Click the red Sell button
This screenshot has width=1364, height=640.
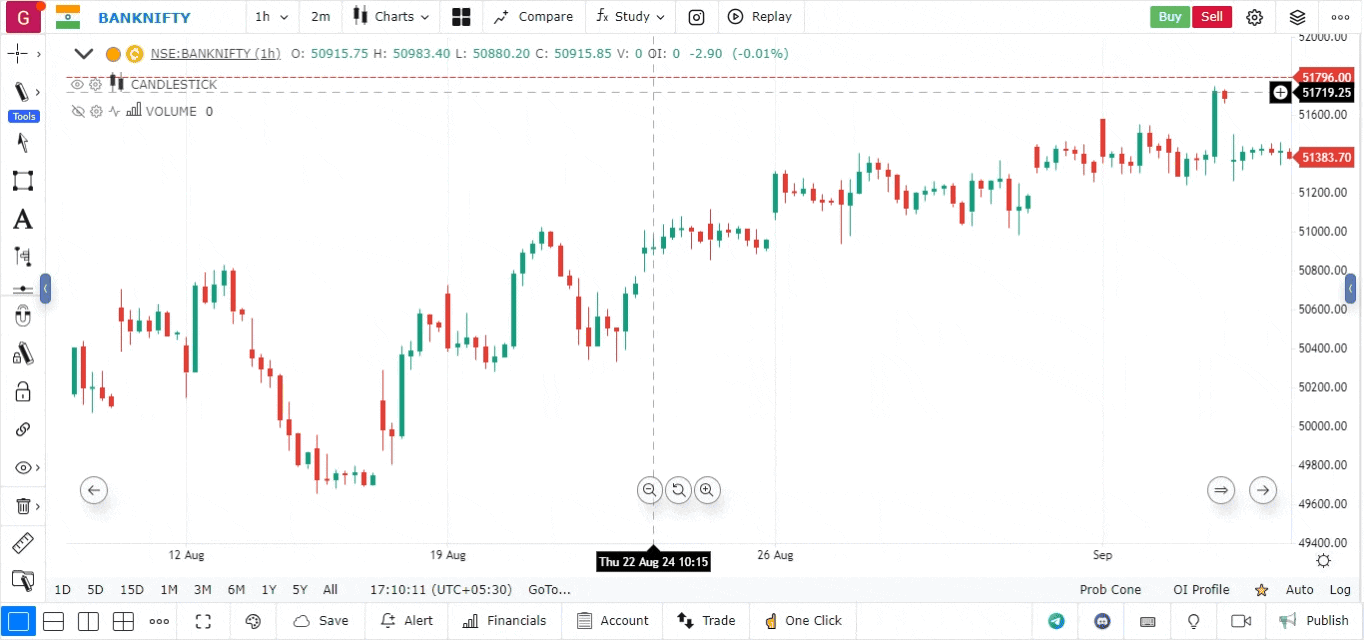pos(1211,17)
